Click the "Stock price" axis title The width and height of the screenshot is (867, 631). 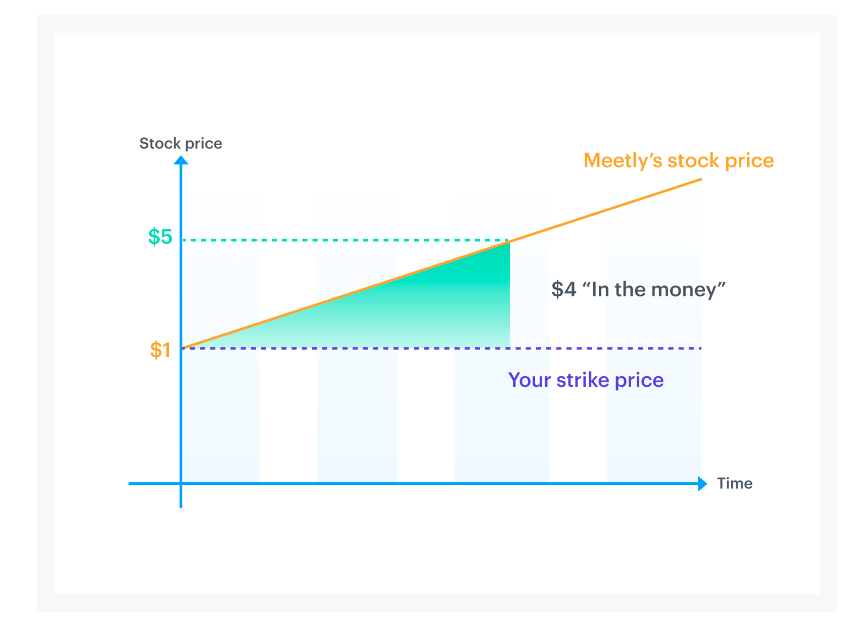pos(181,143)
